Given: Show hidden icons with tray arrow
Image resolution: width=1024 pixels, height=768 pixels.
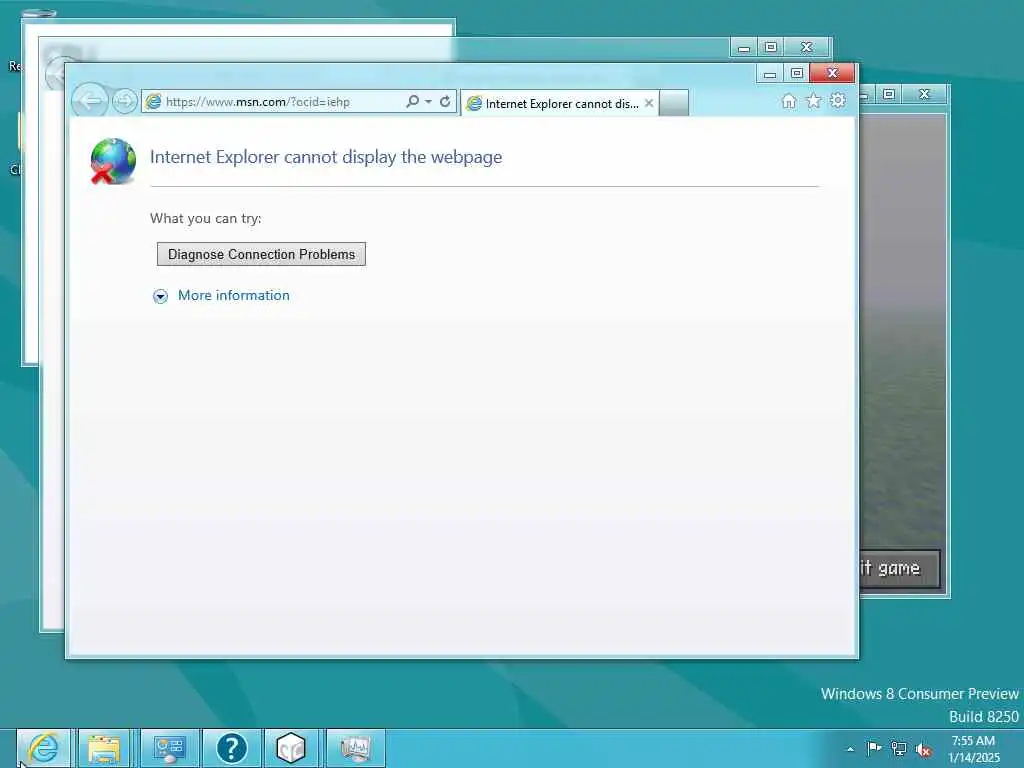Looking at the screenshot, I should click(850, 749).
